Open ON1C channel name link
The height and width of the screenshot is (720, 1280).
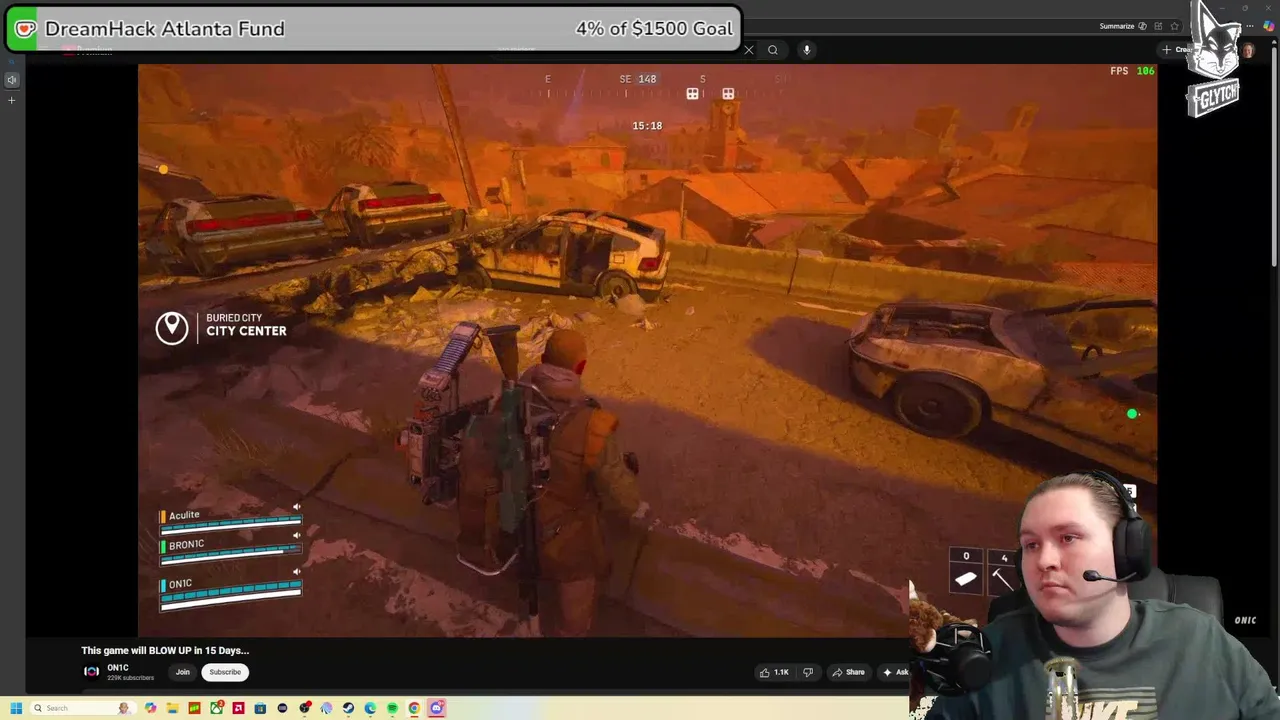pos(118,668)
